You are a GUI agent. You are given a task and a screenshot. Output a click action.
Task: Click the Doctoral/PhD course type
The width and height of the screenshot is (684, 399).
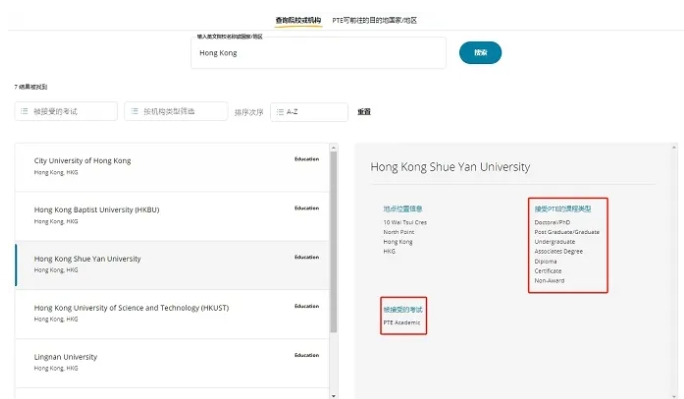pyautogui.click(x=552, y=222)
